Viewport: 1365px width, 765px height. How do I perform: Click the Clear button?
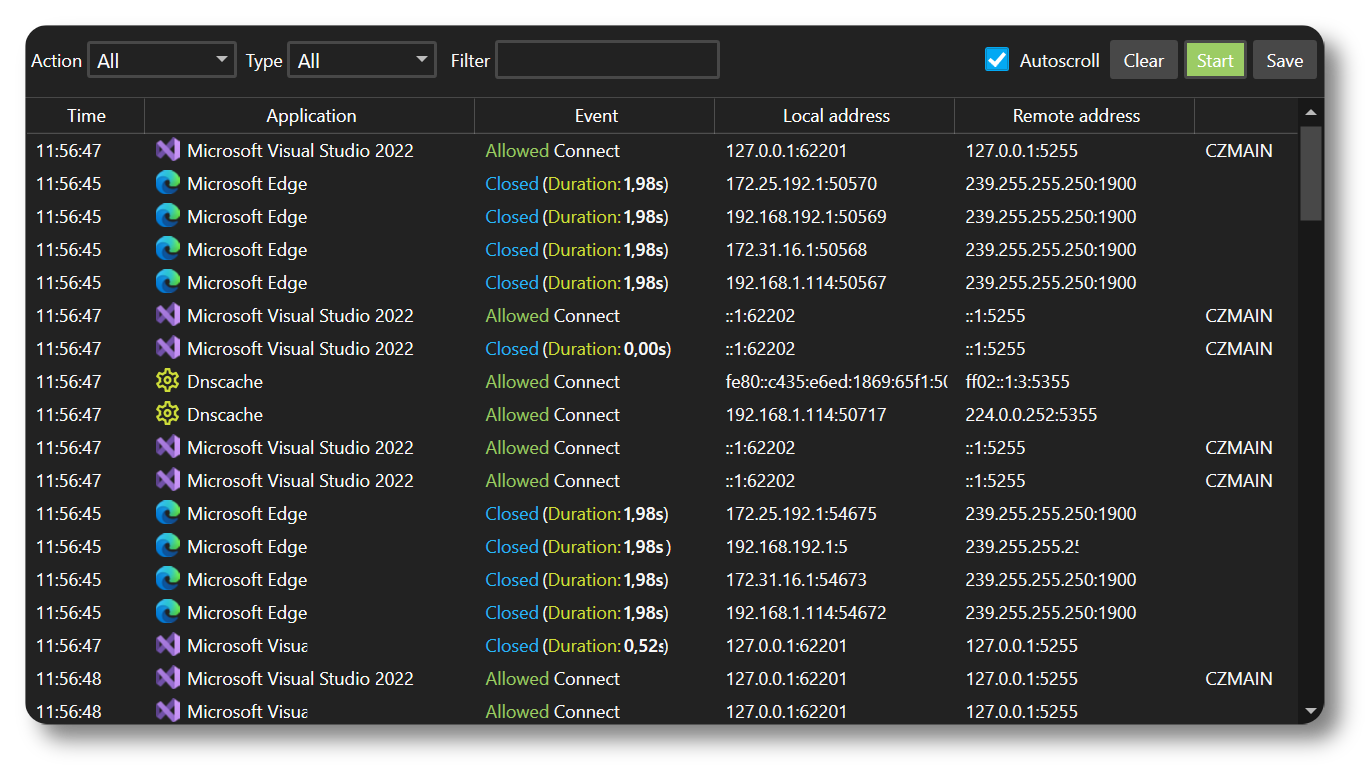(x=1143, y=60)
